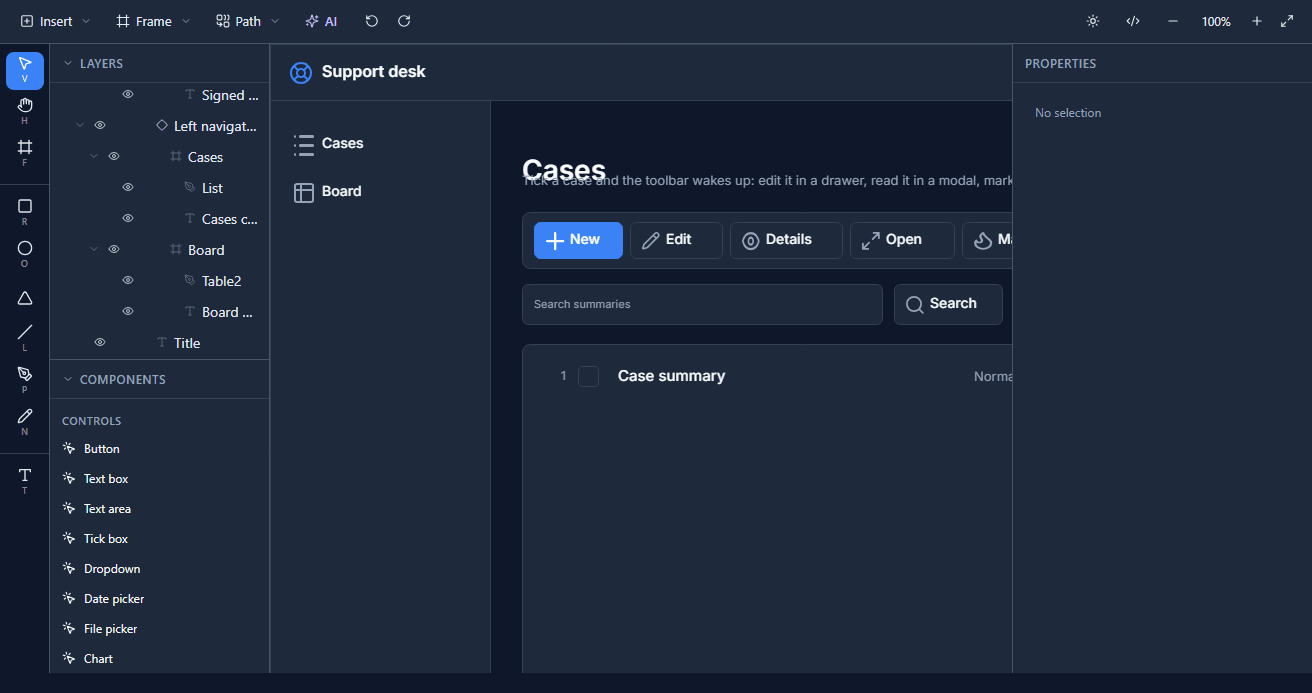Viewport: 1312px width, 693px height.
Task: Hide the Signed text layer
Action: pyautogui.click(x=128, y=94)
